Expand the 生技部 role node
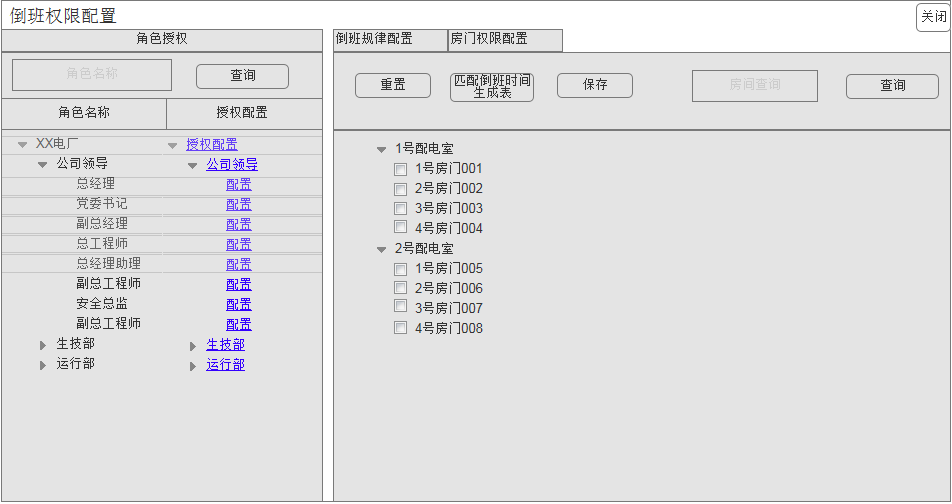 tap(43, 345)
